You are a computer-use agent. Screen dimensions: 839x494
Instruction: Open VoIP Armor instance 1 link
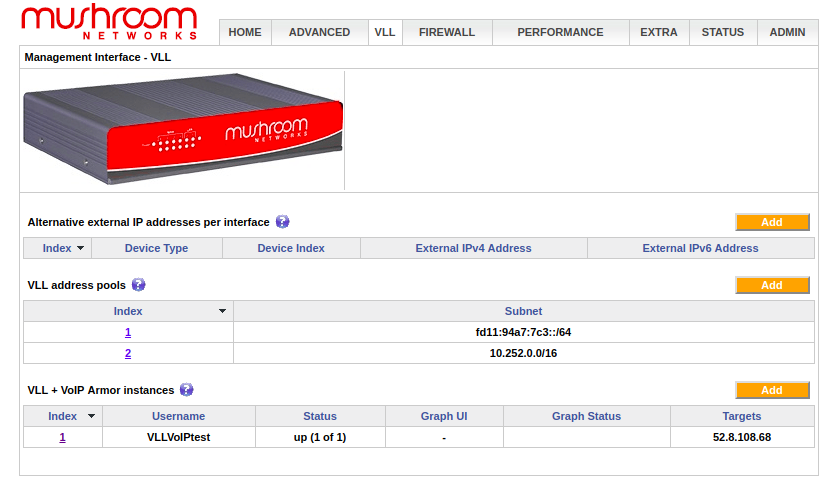(63, 437)
